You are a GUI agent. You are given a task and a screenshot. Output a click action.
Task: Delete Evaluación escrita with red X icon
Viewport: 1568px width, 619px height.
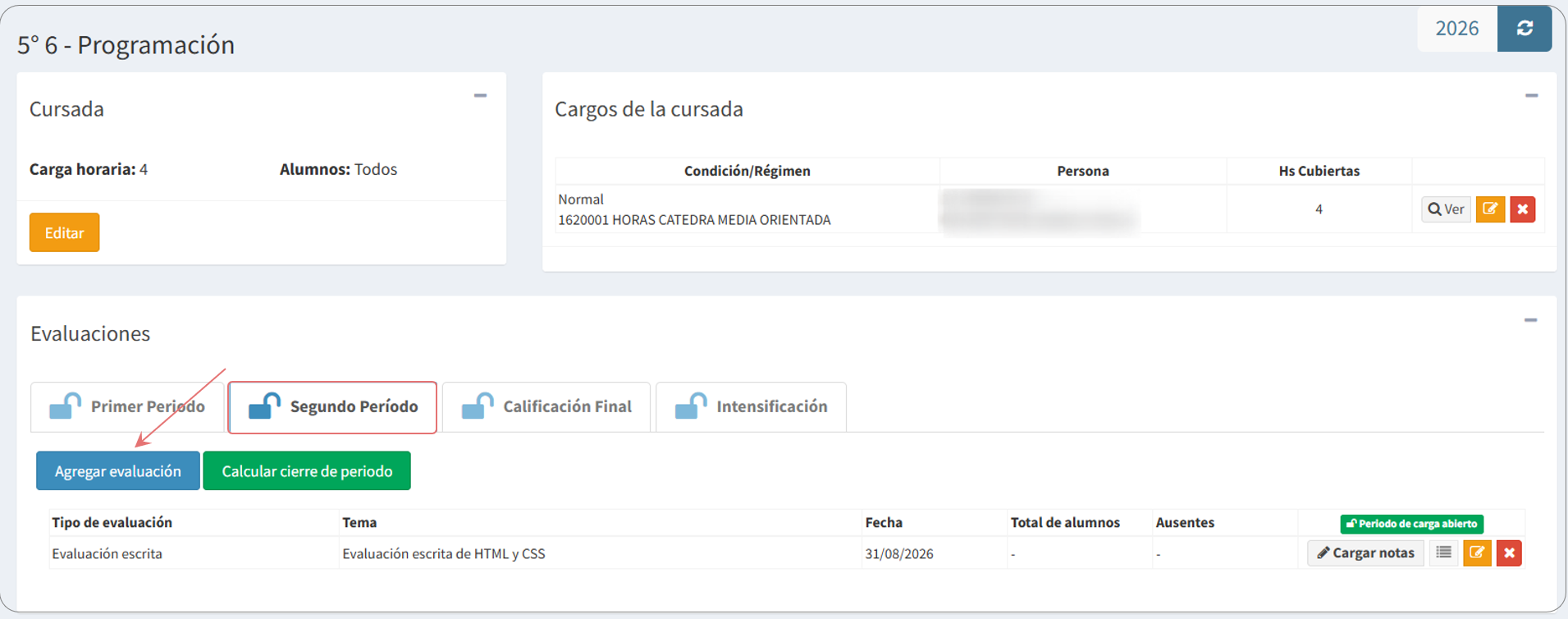pyautogui.click(x=1509, y=553)
